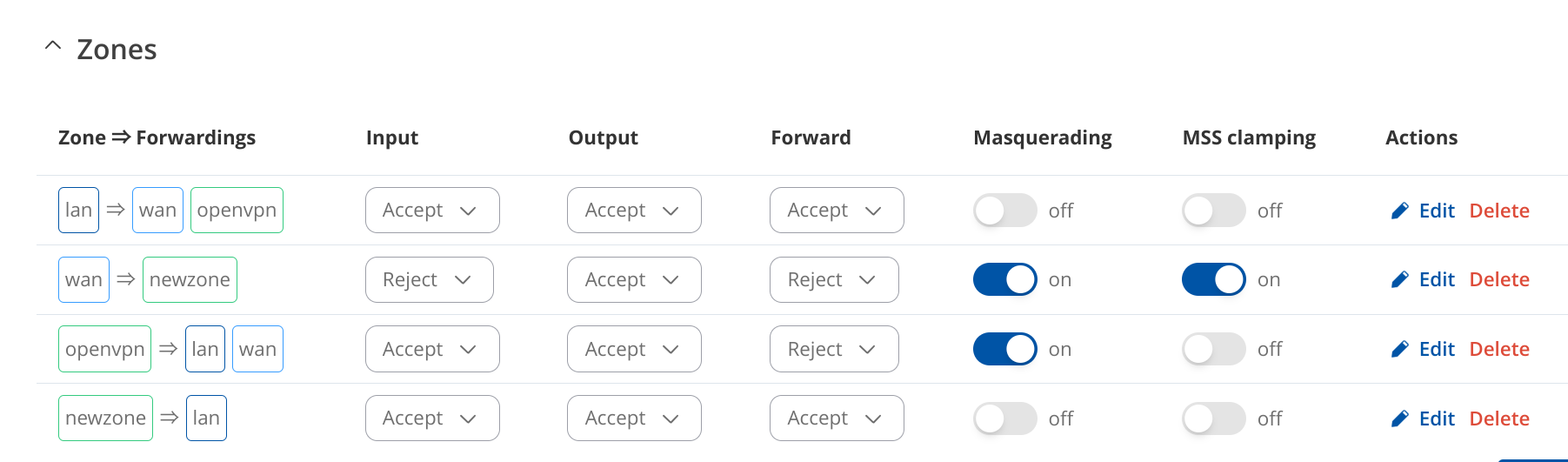
Task: Click the newzone forwarding tag in the wan row
Action: 190,279
